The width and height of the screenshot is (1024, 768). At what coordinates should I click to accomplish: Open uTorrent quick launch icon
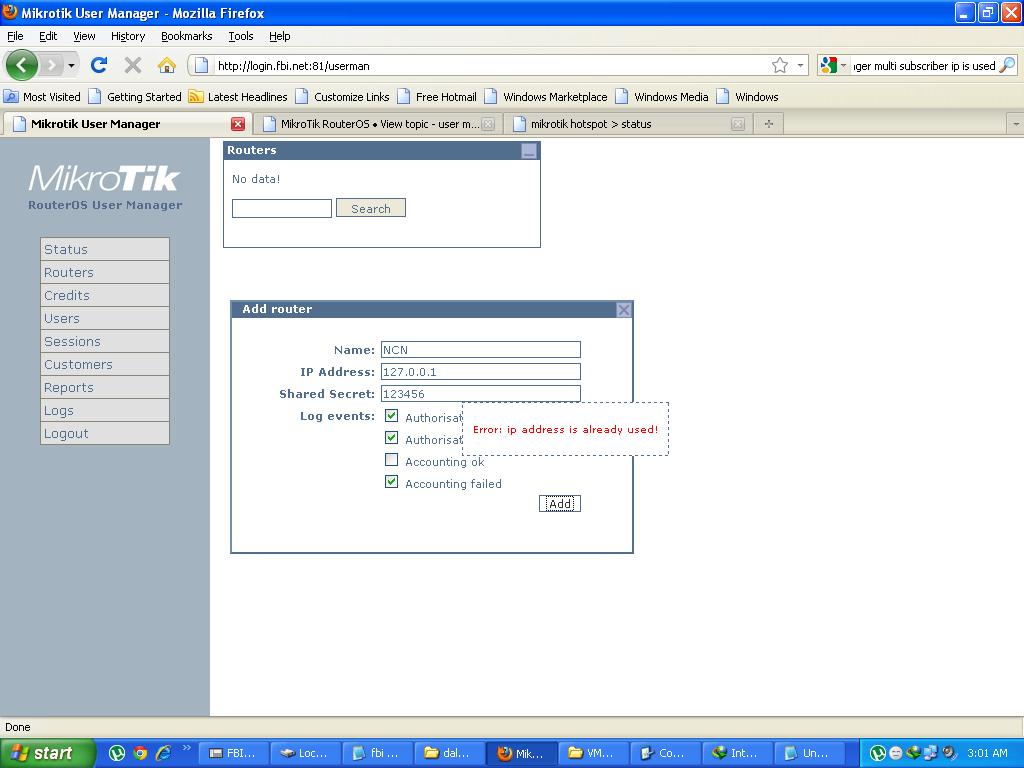[x=117, y=753]
